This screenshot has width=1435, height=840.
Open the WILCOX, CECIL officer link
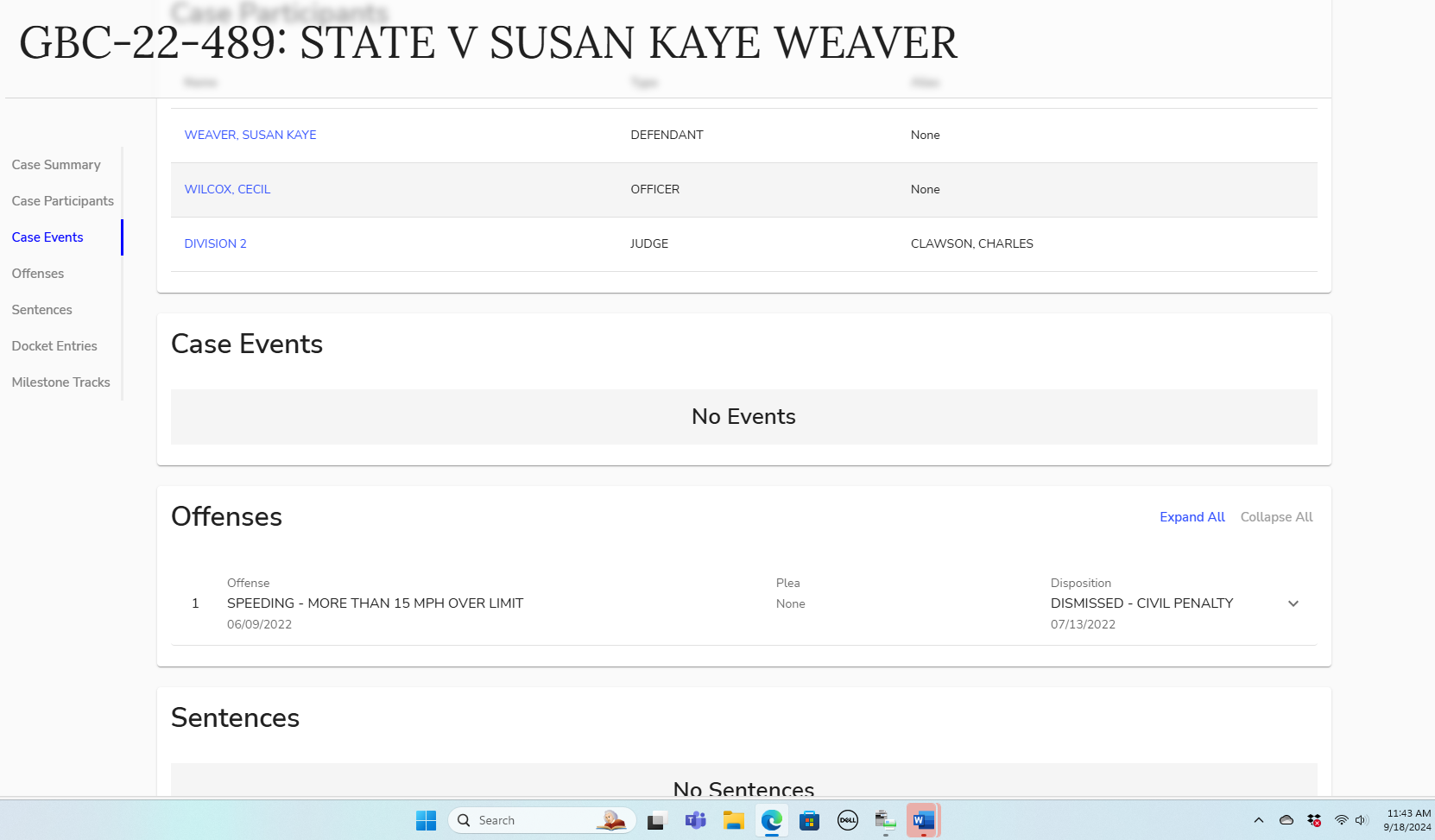coord(227,189)
